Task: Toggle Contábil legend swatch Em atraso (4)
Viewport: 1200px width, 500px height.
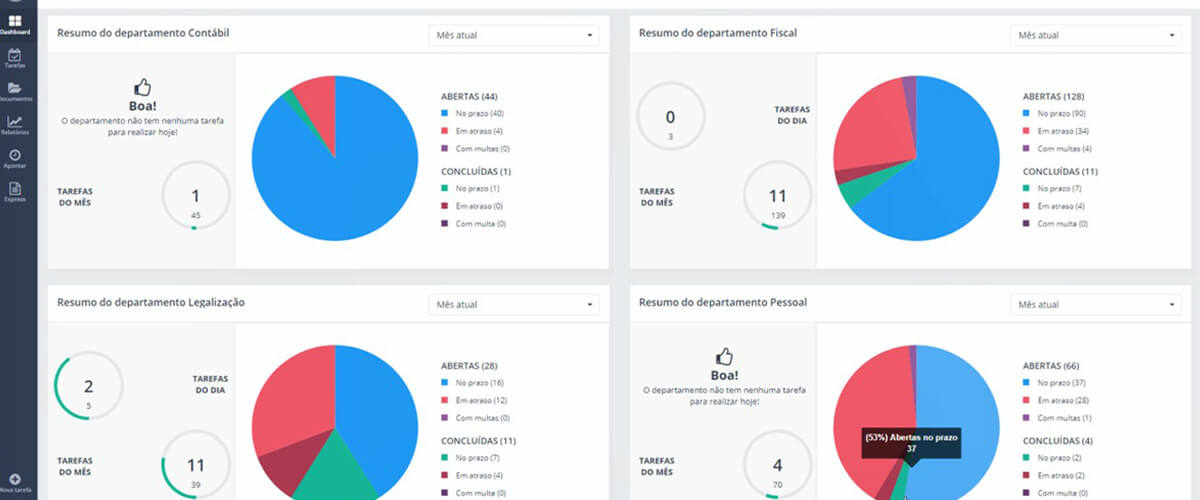Action: tap(445, 131)
